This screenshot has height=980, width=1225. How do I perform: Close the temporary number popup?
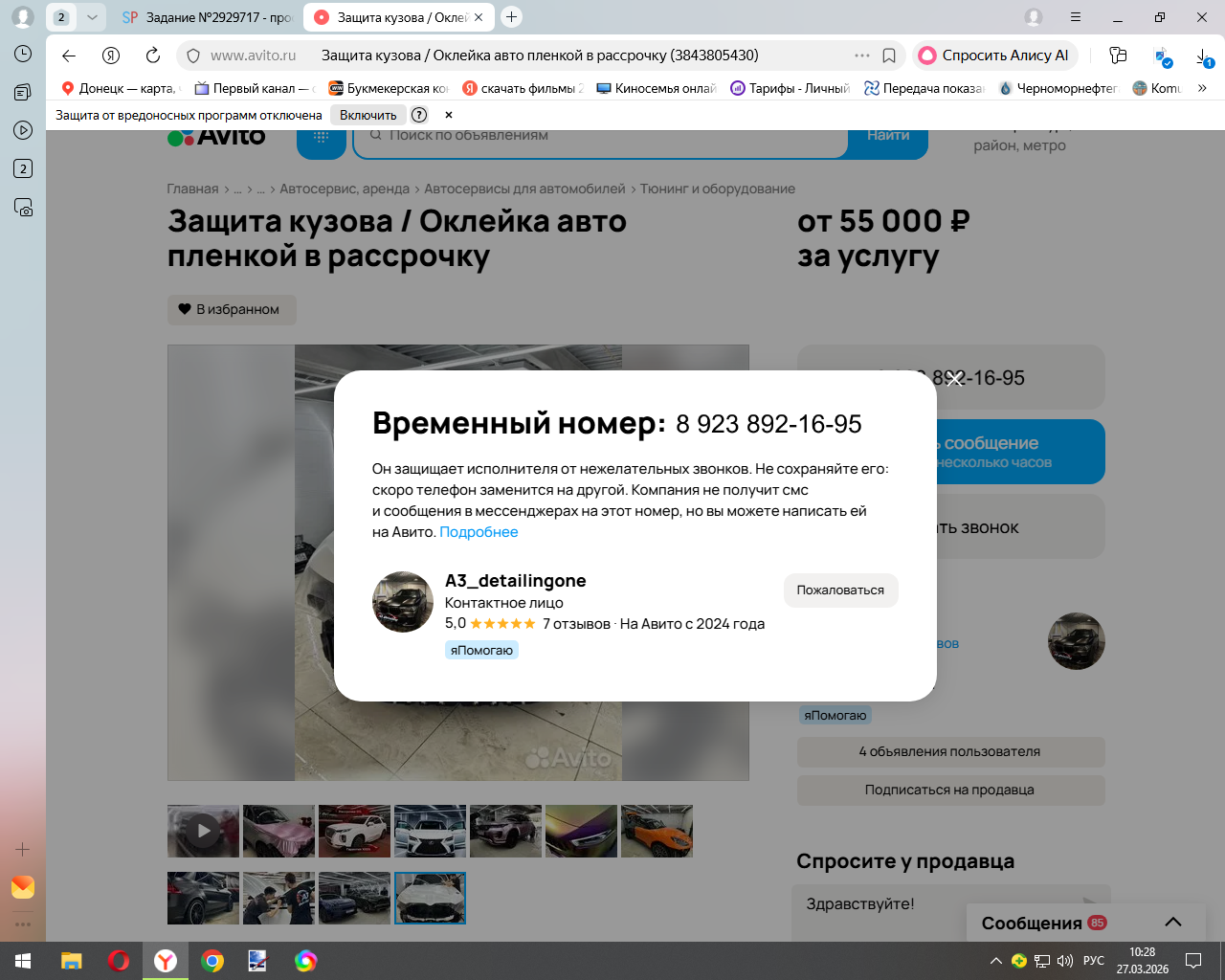click(x=954, y=380)
